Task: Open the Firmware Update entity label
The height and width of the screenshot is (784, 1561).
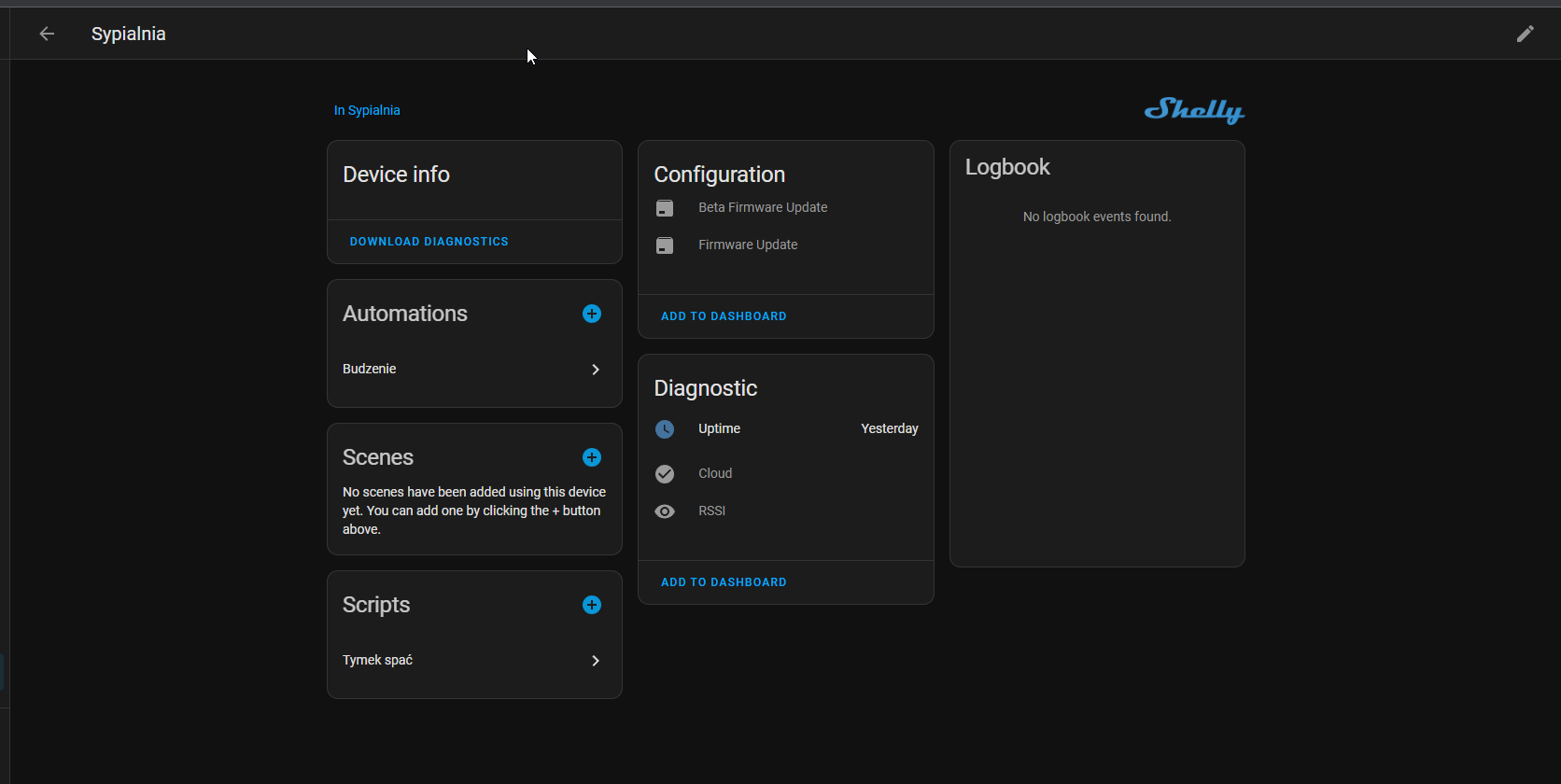Action: coord(748,245)
